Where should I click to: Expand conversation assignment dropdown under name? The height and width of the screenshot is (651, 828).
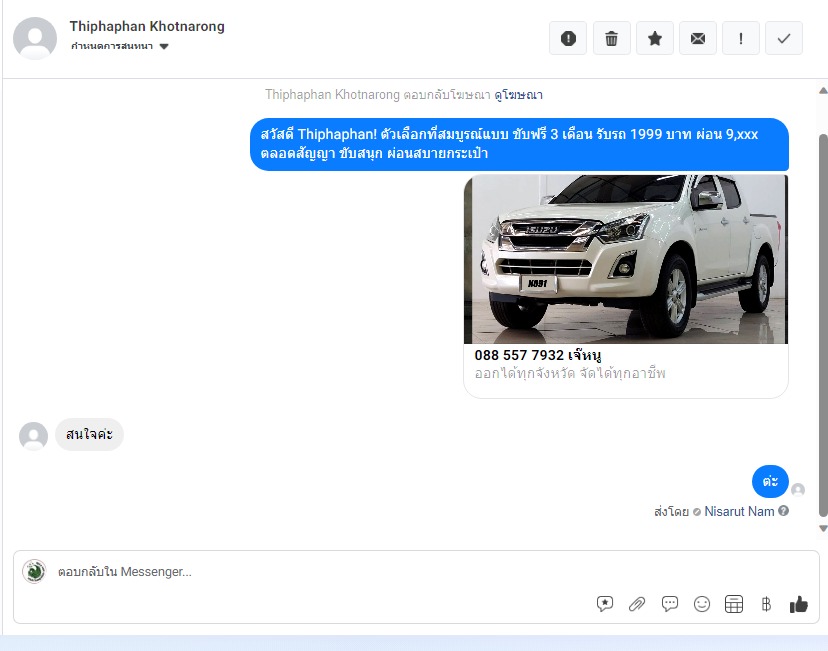pyautogui.click(x=119, y=46)
